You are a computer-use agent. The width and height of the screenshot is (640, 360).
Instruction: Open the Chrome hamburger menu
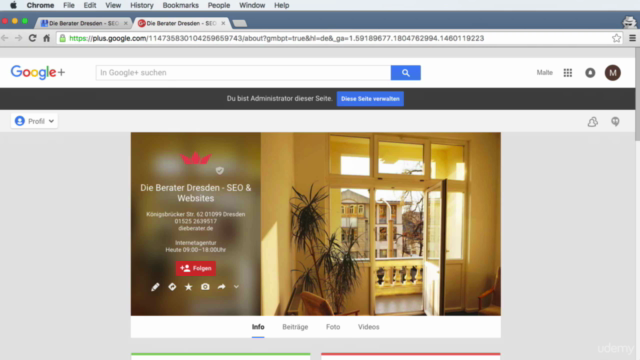coord(632,38)
